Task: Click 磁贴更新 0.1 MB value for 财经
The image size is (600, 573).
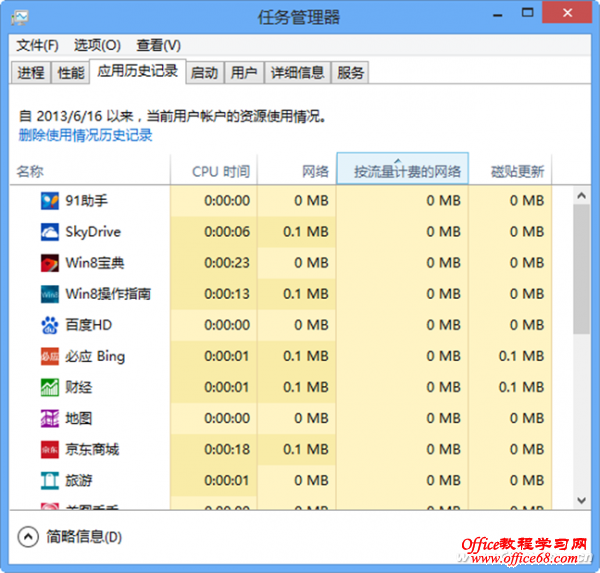Action: click(x=521, y=387)
